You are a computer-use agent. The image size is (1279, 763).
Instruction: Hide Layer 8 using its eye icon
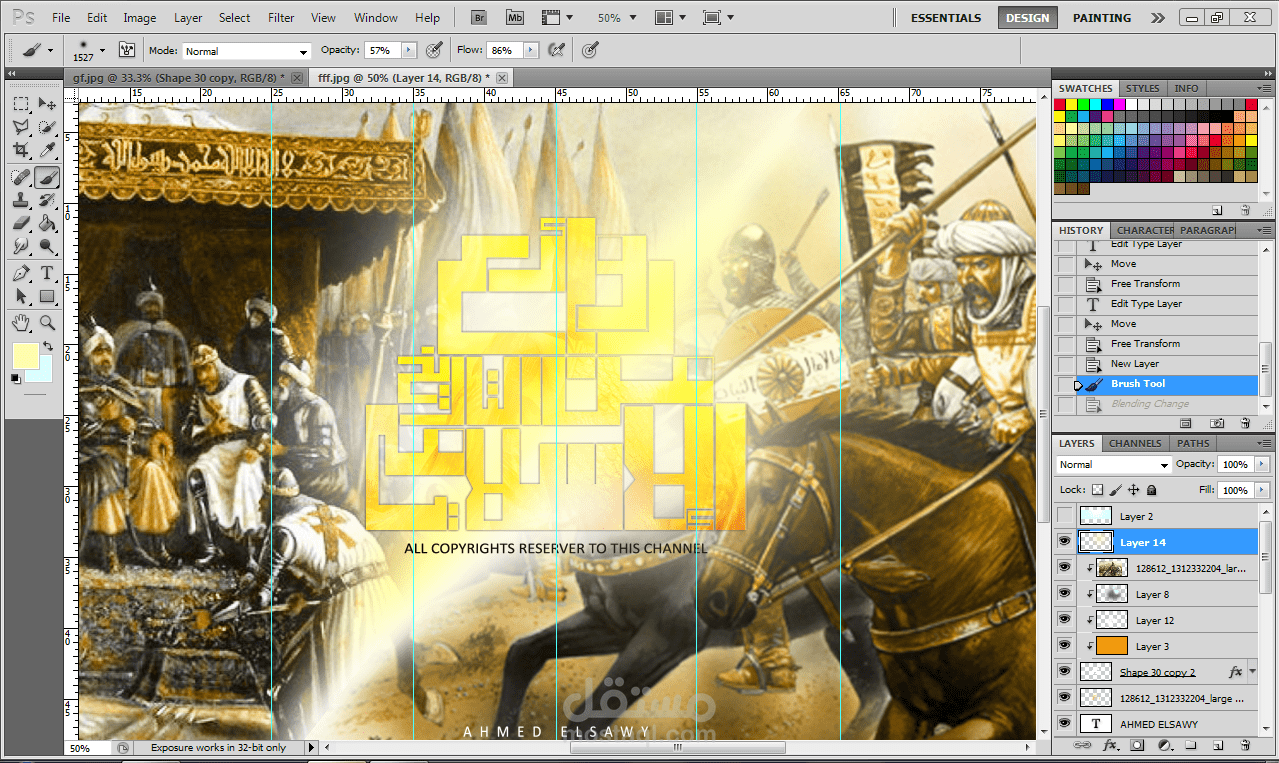(1064, 594)
